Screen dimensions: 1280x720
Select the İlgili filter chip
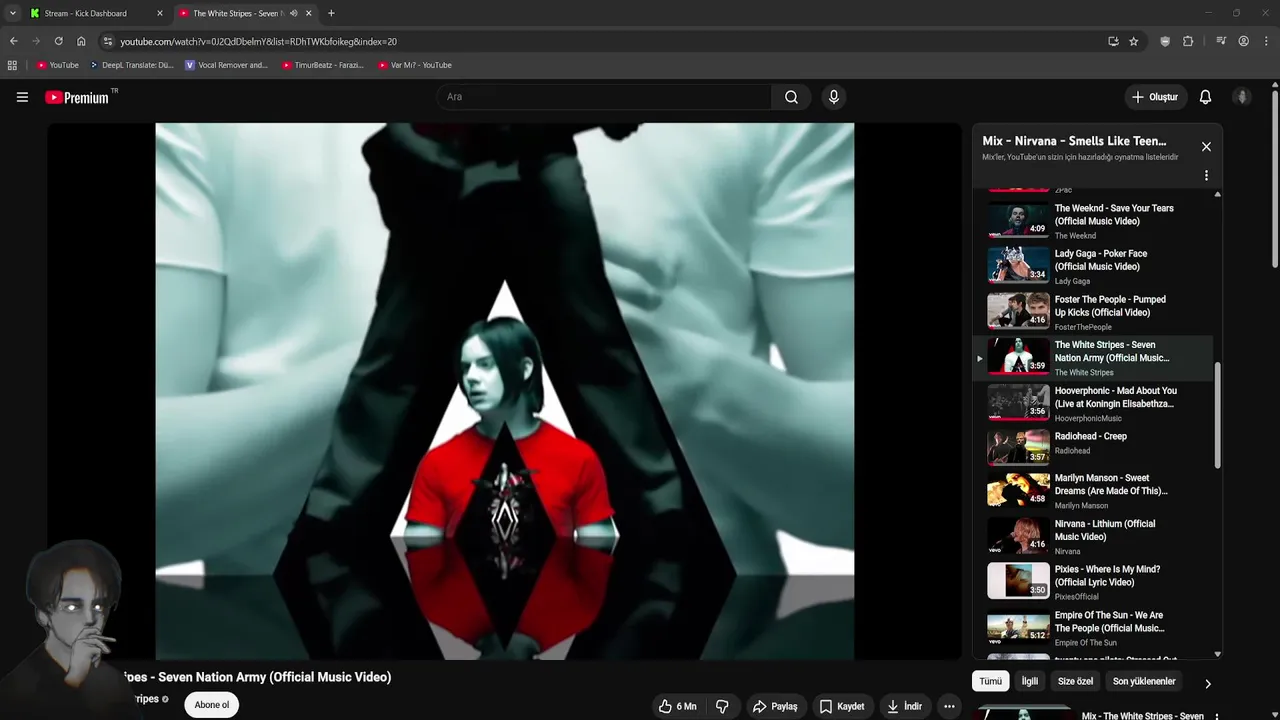1029,681
